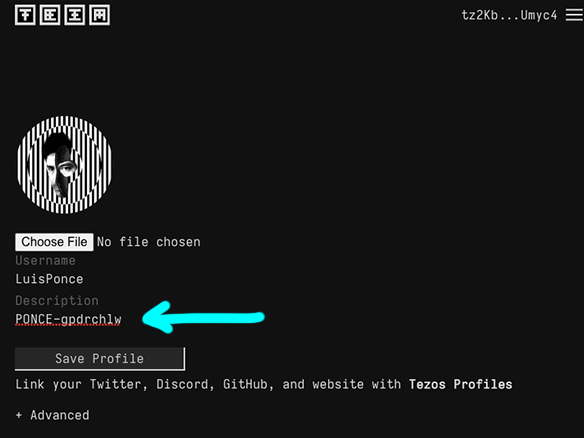
Task: Click the cyan arrow annotation
Action: (203, 317)
